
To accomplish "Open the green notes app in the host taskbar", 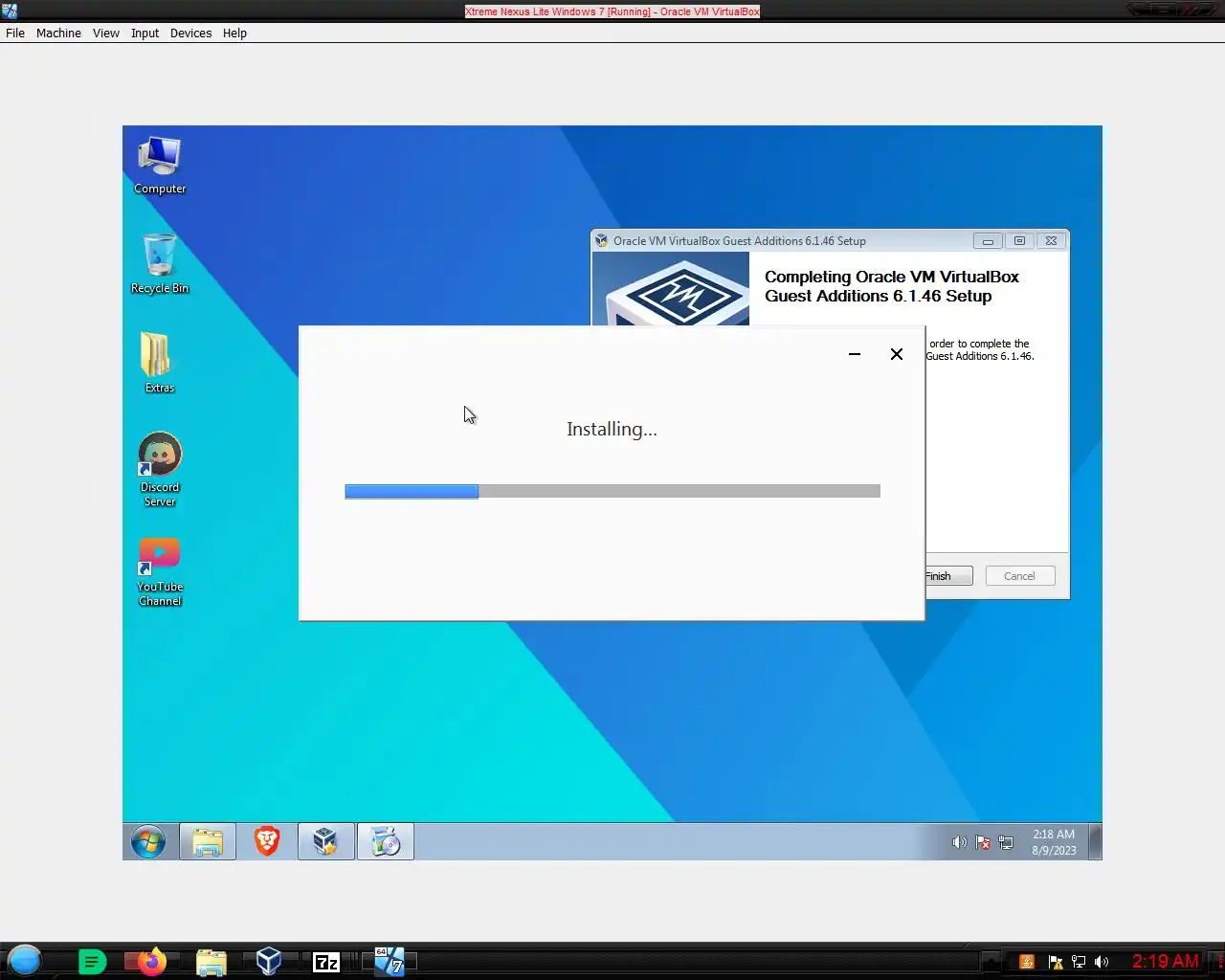I will [x=92, y=962].
